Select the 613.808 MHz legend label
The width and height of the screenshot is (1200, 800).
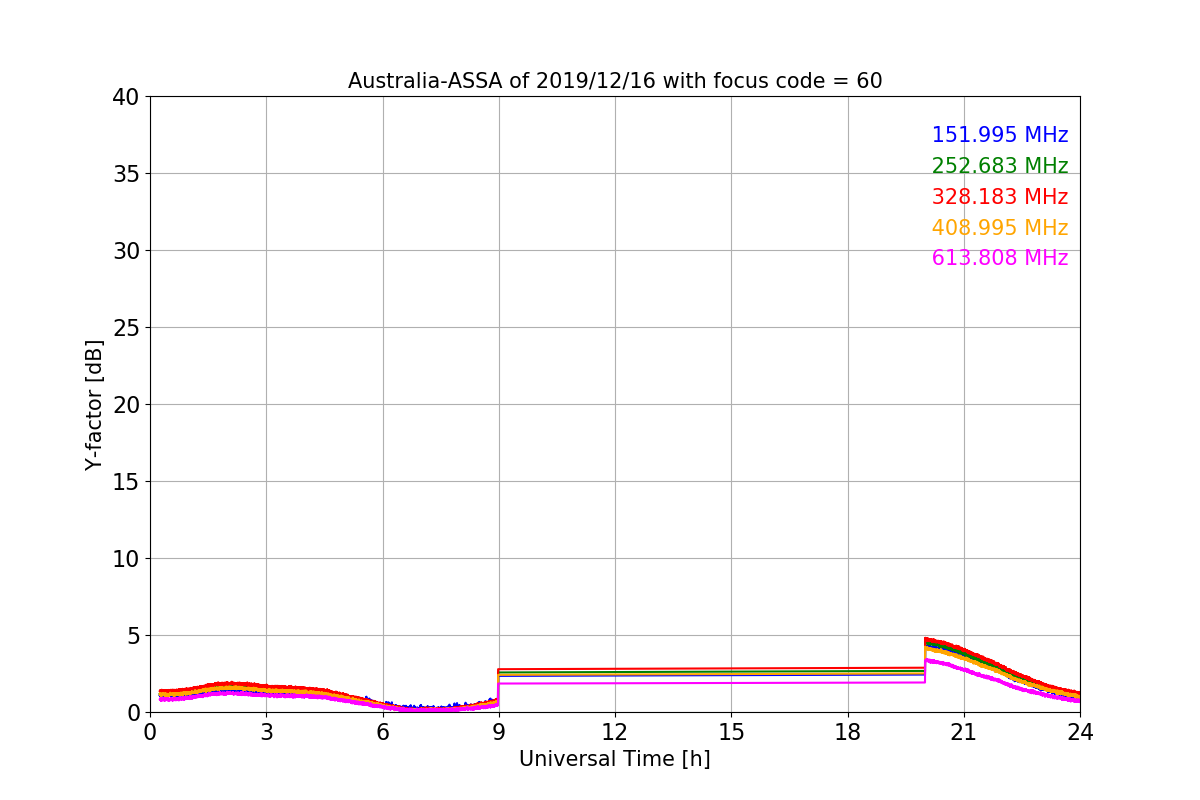[x=1000, y=258]
